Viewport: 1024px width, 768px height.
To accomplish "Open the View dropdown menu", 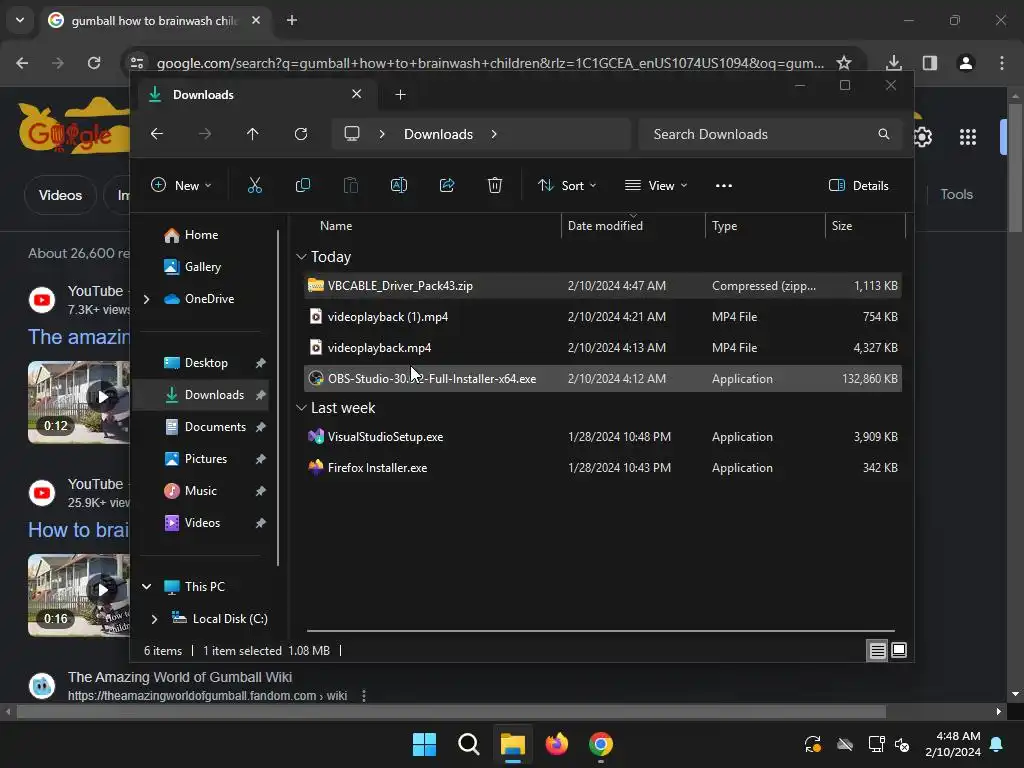I will 656,185.
